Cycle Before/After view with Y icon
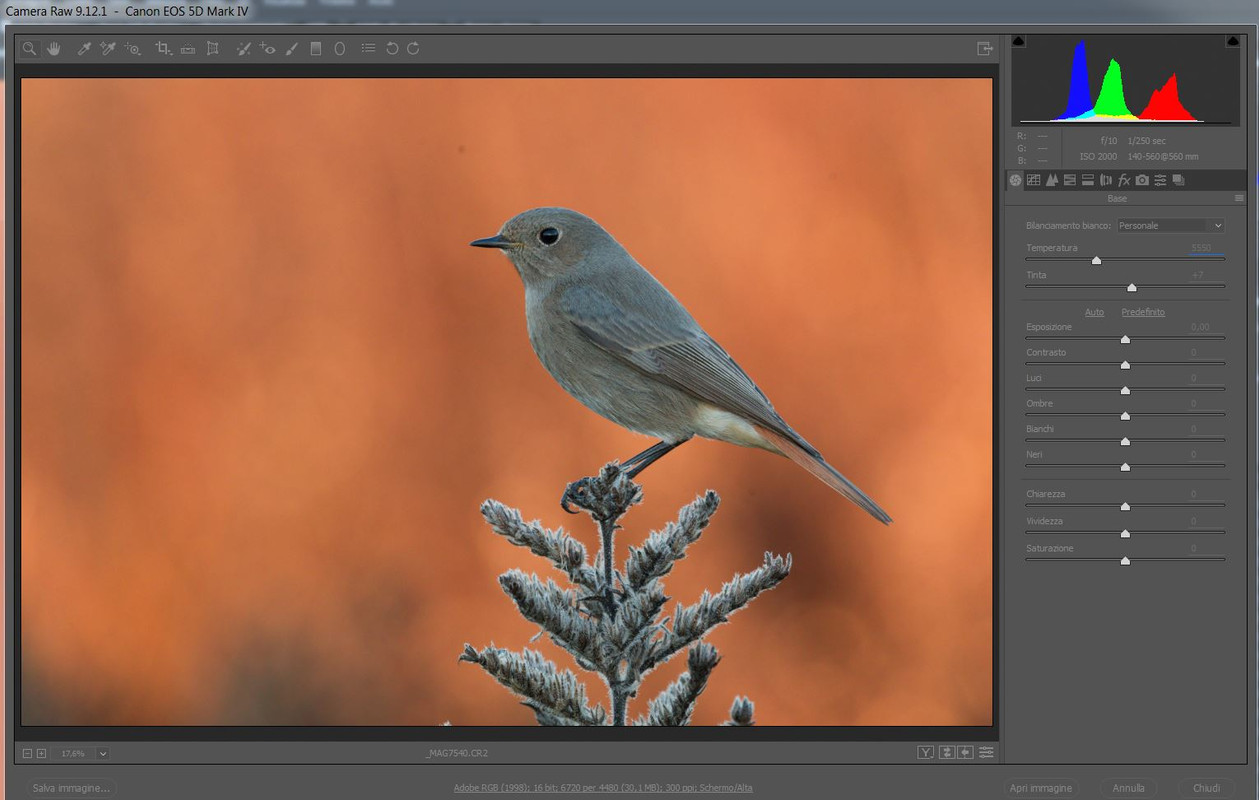 (x=926, y=752)
